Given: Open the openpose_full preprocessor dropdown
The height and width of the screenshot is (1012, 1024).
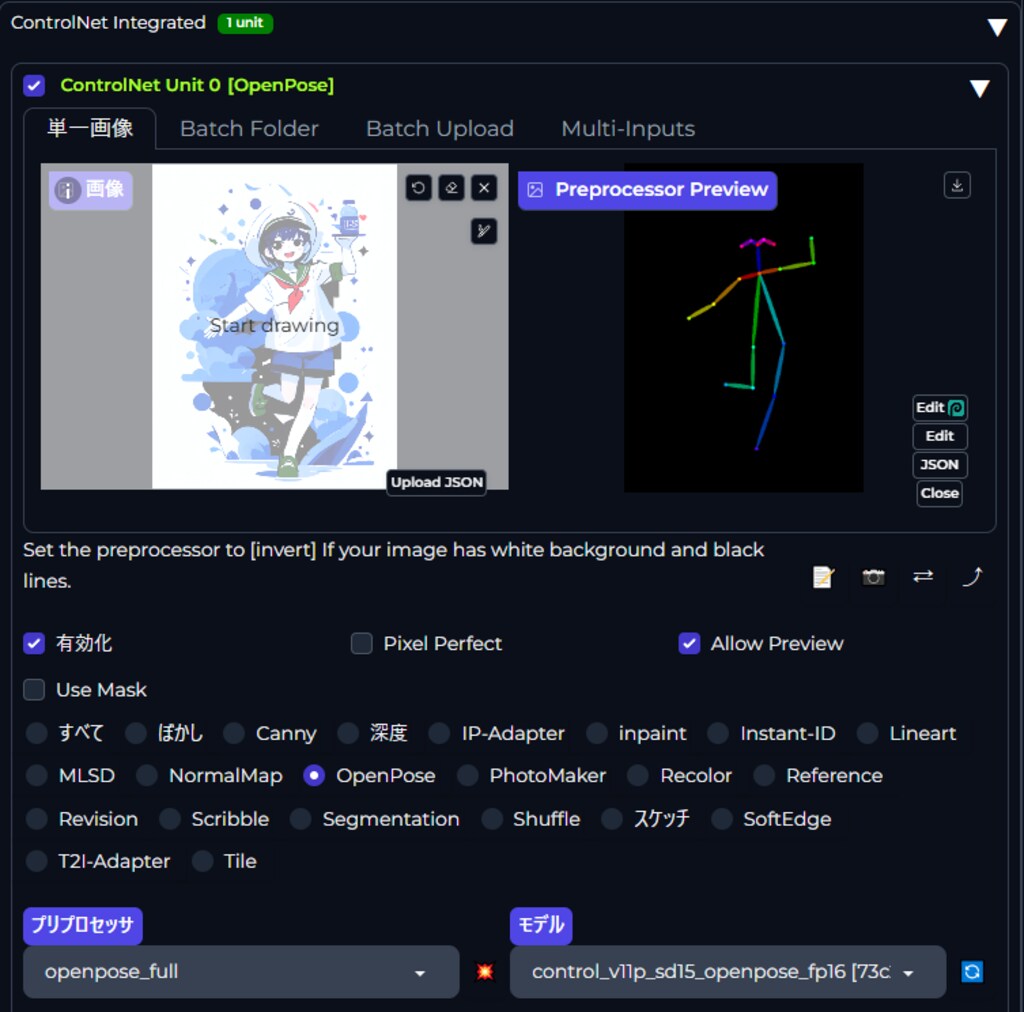Looking at the screenshot, I should pos(240,971).
